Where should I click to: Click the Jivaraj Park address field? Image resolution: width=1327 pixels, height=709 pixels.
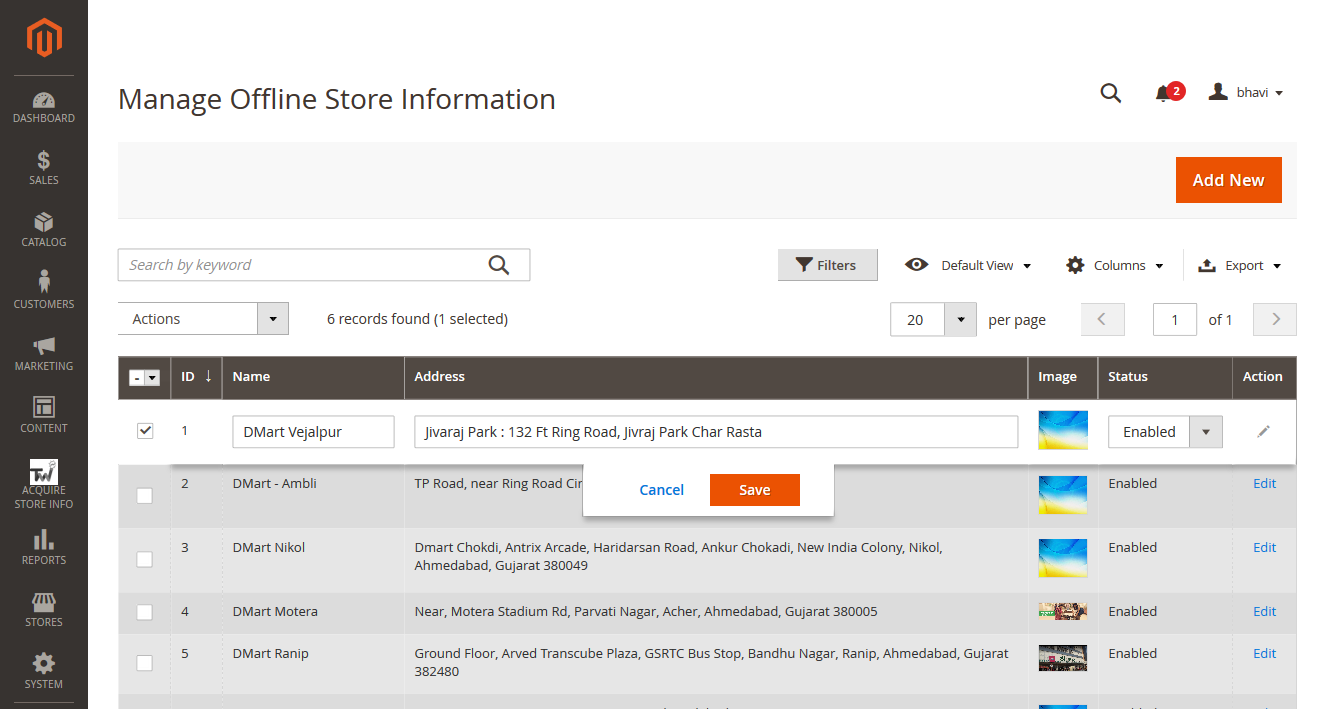pos(716,432)
